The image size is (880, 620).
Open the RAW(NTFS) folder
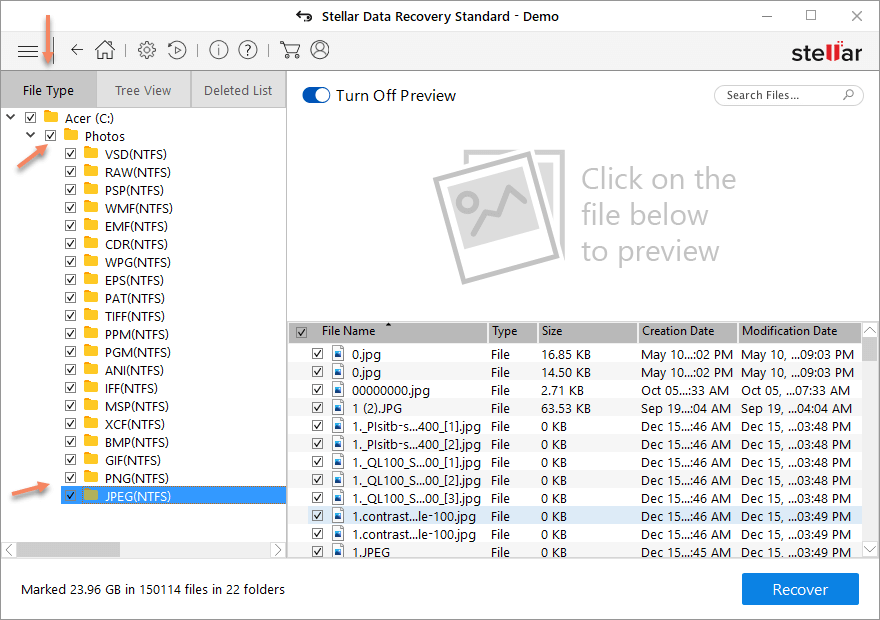(x=138, y=172)
